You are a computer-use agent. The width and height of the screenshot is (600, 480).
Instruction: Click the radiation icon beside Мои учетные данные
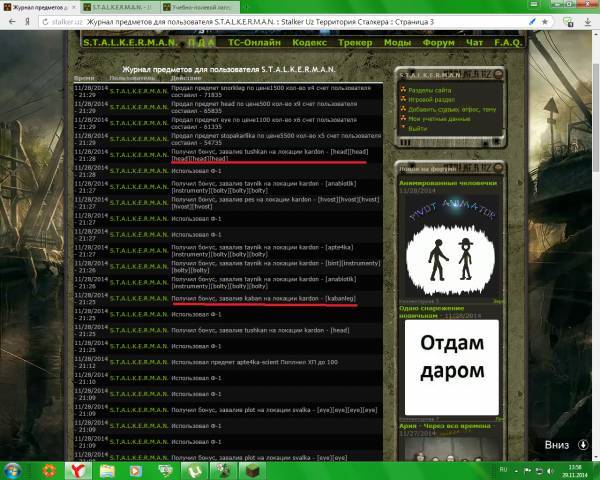[402, 119]
